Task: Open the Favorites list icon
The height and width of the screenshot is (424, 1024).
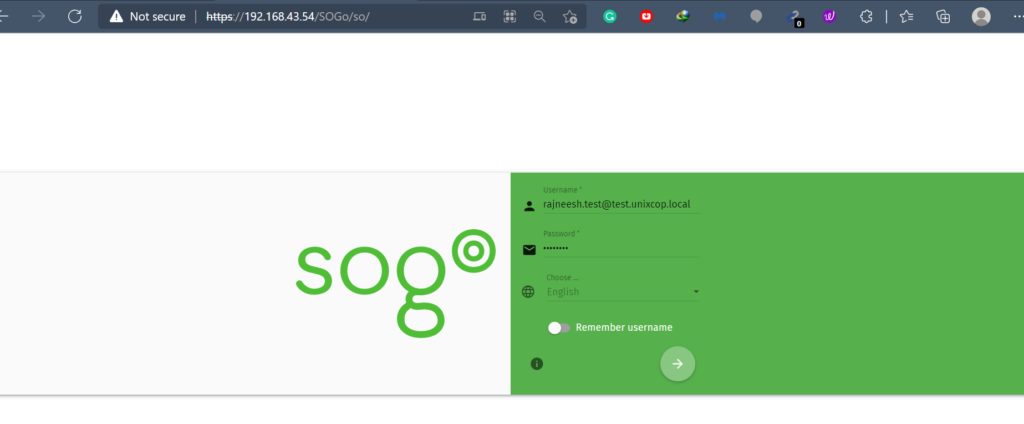Action: 906,16
